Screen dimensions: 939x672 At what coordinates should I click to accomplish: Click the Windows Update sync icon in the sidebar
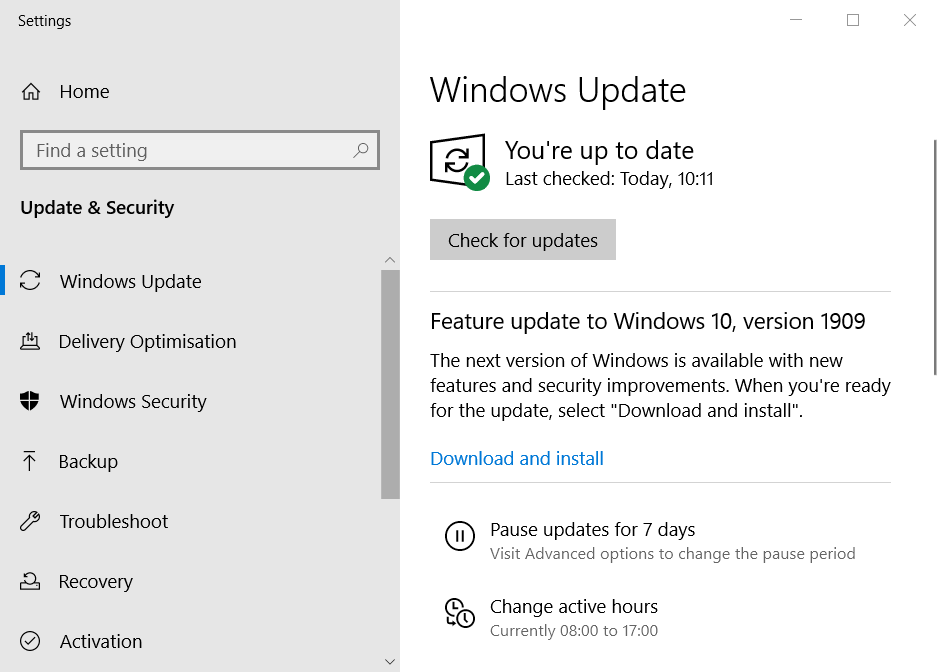click(30, 281)
